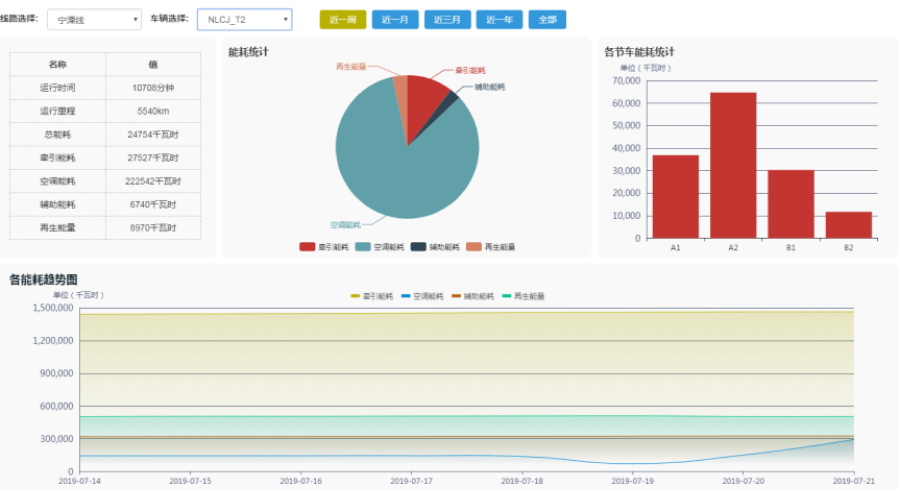
Task: Click the 2019-07-21 date on trend axis
Action: click(x=854, y=481)
